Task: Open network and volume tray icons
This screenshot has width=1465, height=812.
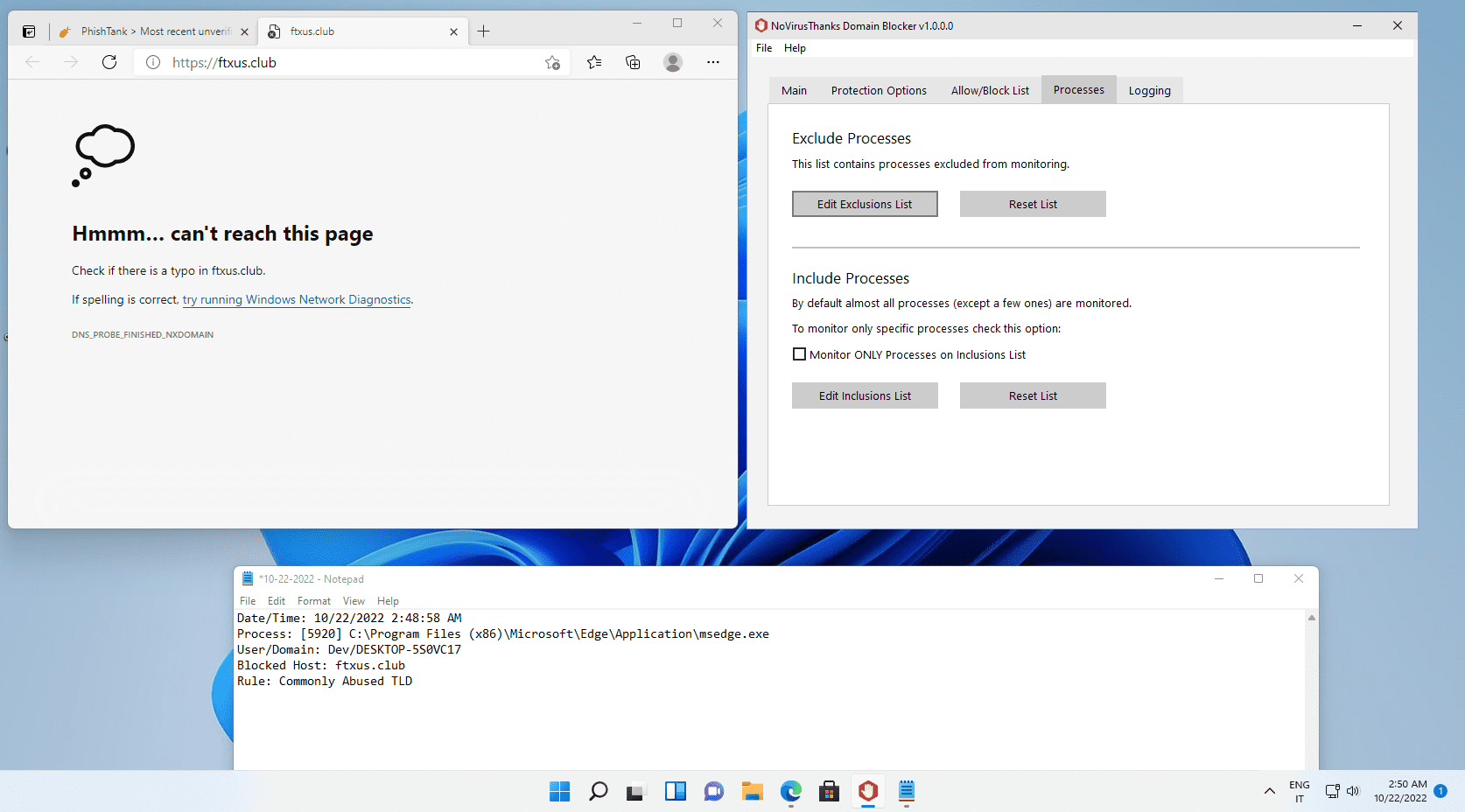Action: [x=1342, y=791]
